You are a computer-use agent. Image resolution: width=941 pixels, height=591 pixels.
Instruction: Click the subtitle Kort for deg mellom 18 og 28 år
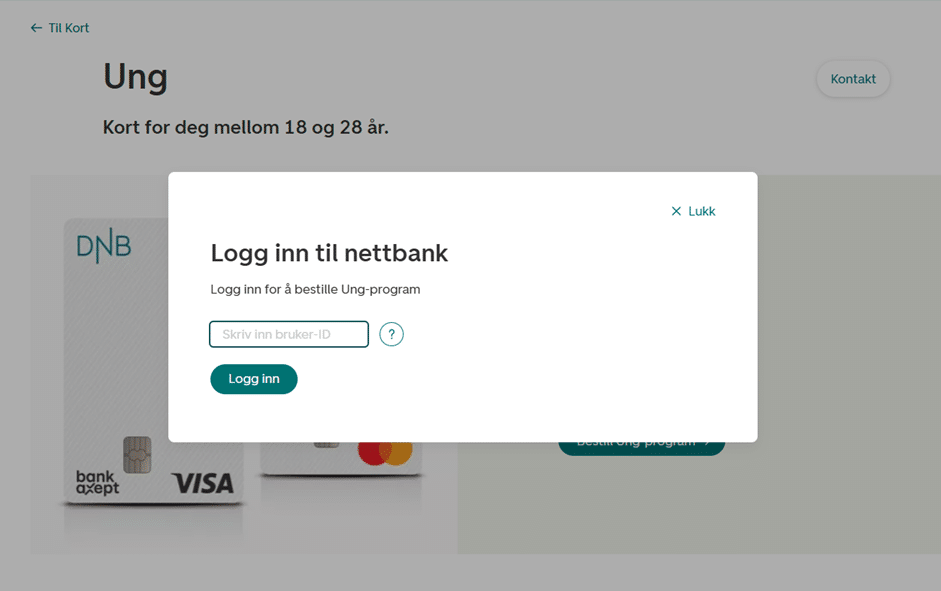click(245, 128)
